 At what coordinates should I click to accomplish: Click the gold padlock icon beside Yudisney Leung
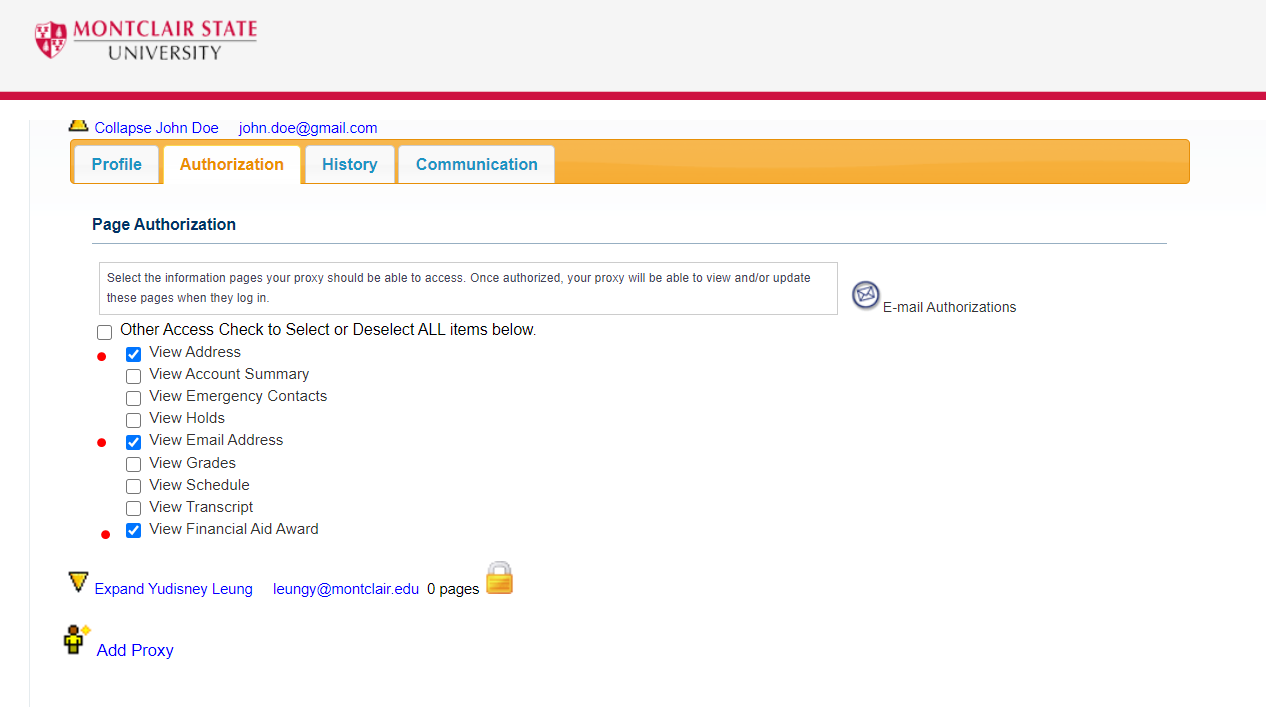pyautogui.click(x=499, y=578)
